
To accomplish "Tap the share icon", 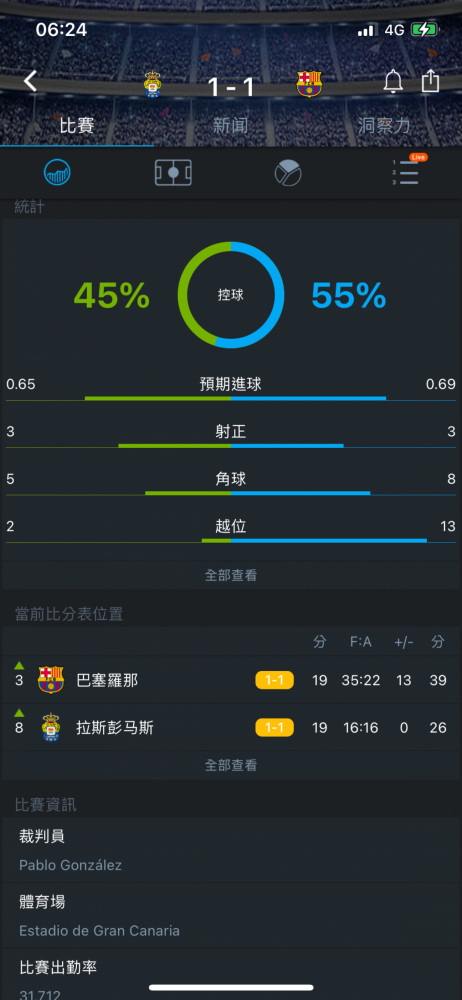I will click(x=431, y=81).
